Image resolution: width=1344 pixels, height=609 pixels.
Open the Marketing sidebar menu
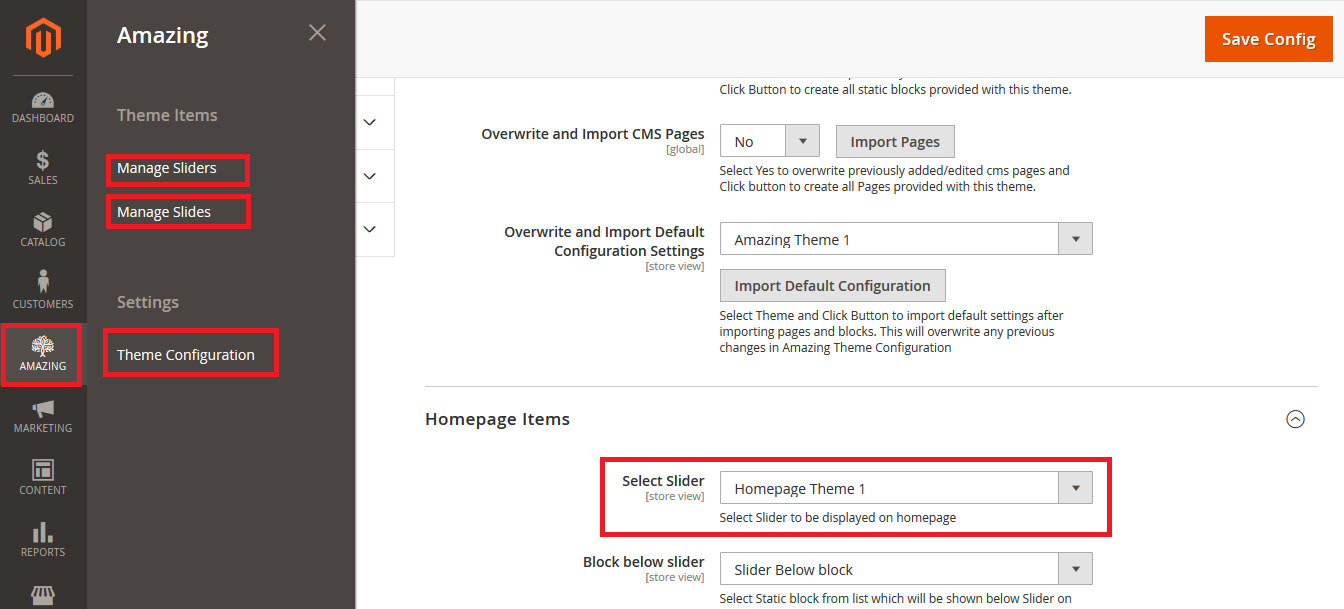pos(43,416)
